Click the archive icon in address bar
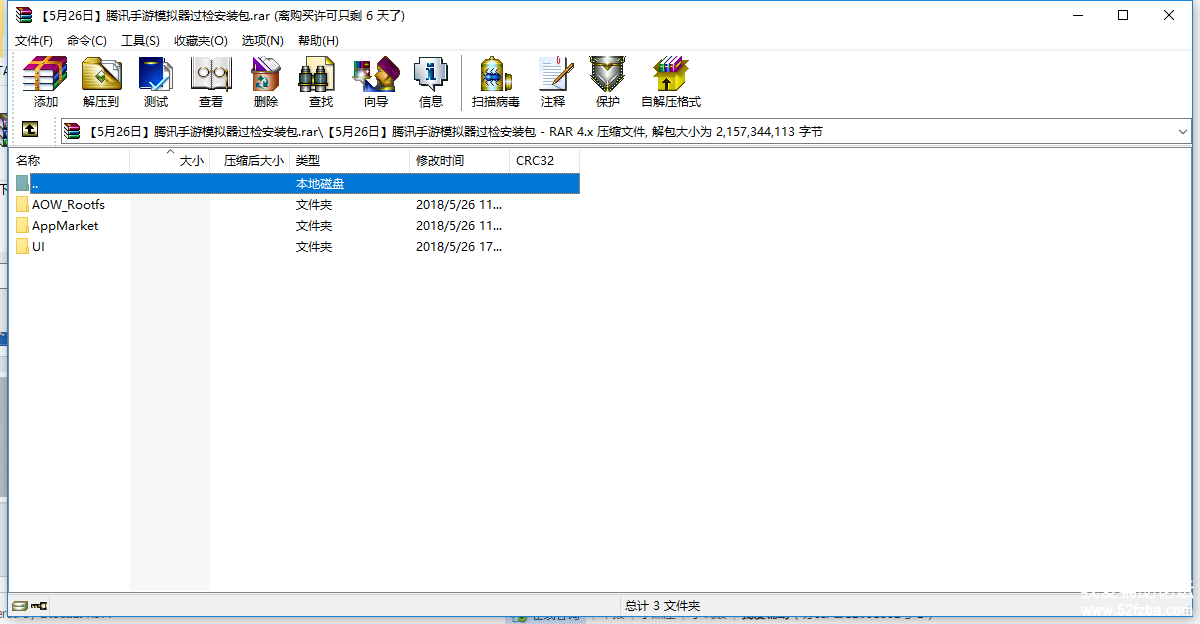Screen dimensions: 1200x624 tap(72, 131)
